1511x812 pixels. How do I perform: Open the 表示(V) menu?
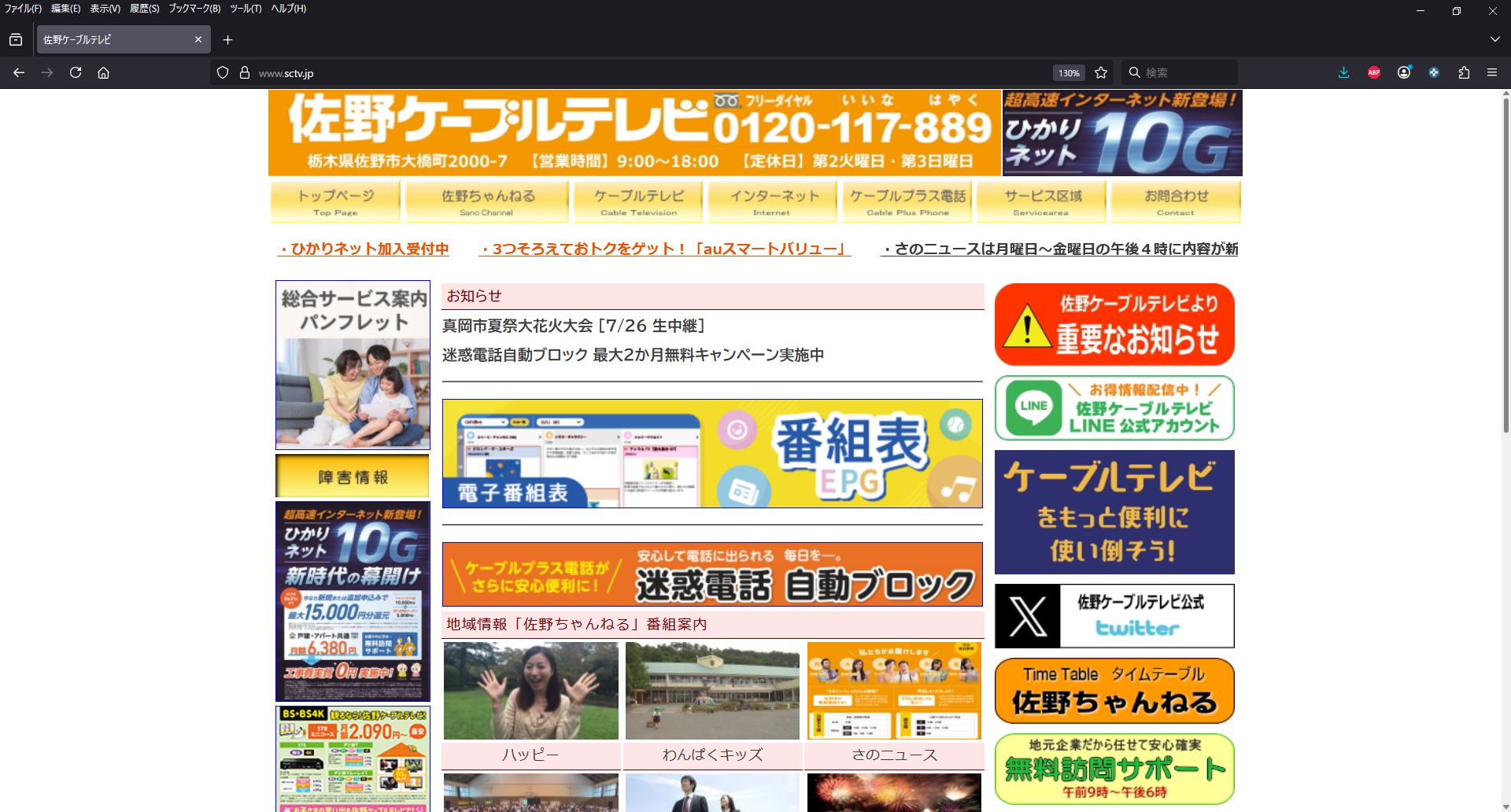point(105,9)
